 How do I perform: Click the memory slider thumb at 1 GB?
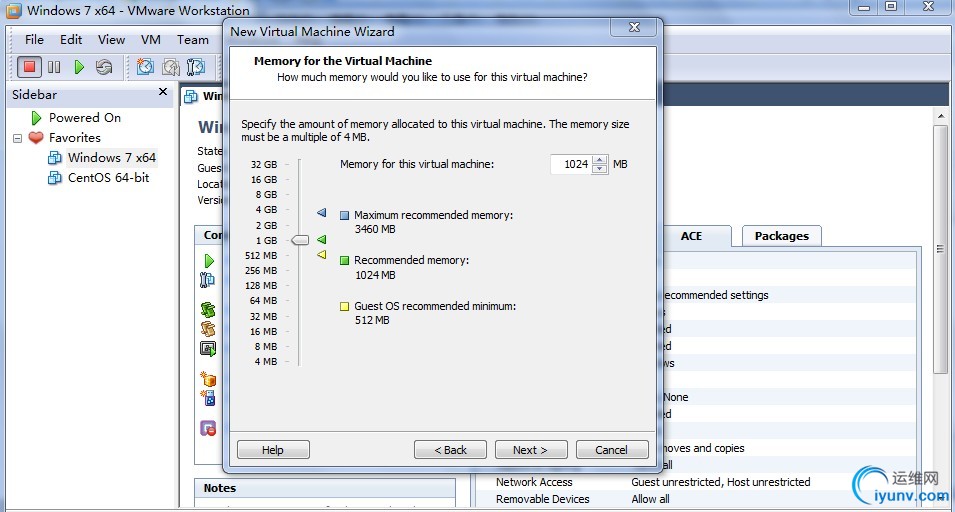(x=300, y=240)
